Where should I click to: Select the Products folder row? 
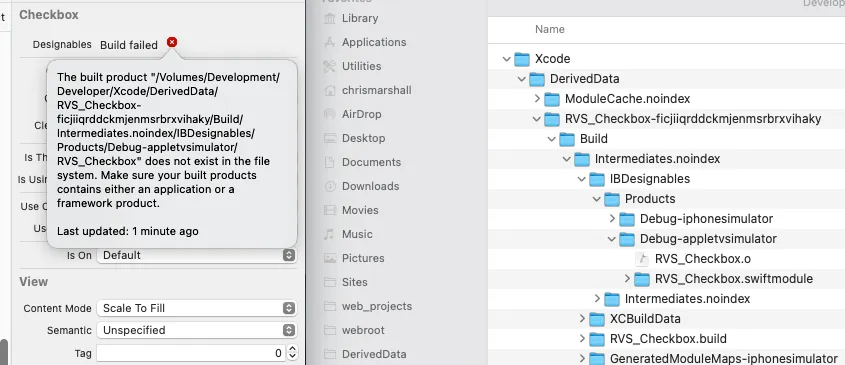666,198
